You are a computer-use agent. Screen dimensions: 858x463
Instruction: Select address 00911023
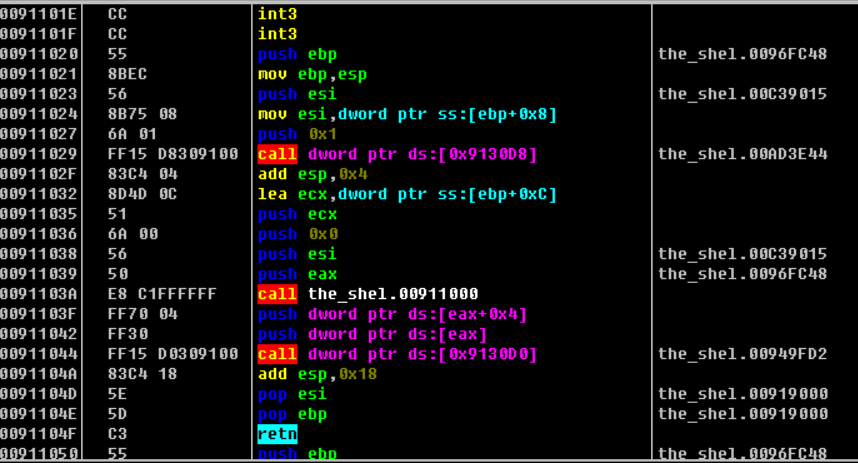[39, 94]
